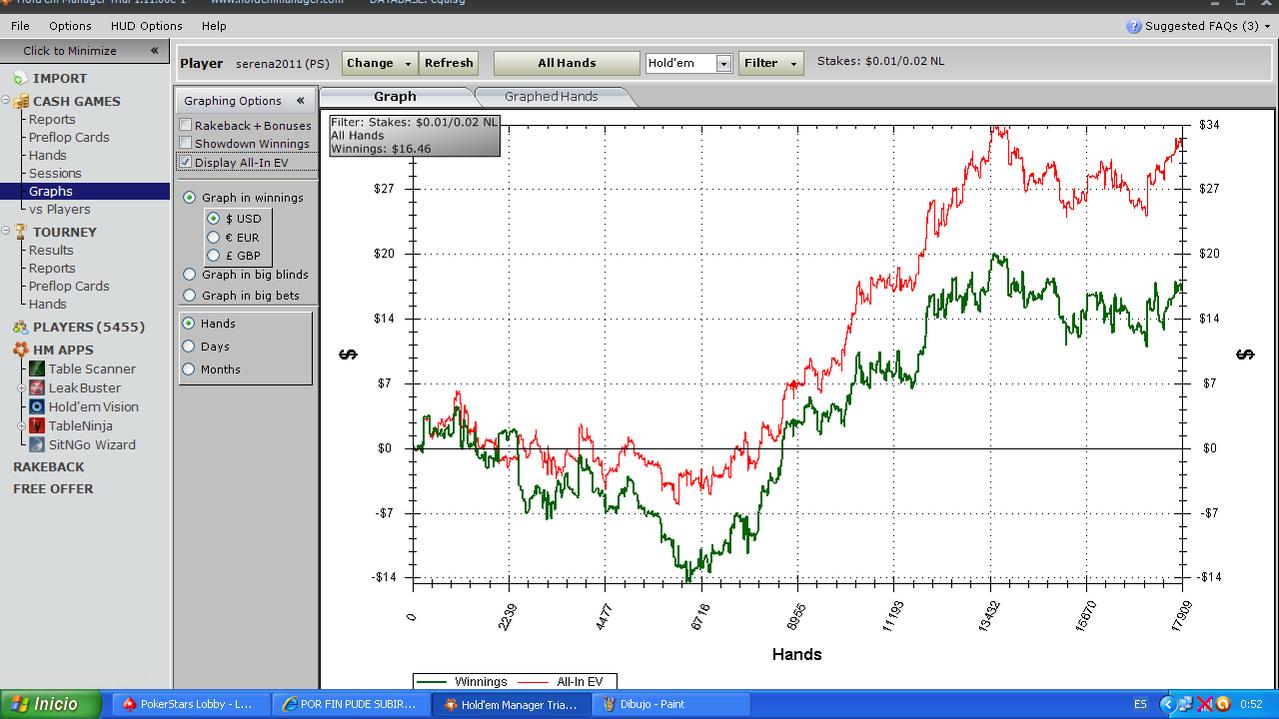Click the Hold'em Manager taskbar window

point(511,704)
